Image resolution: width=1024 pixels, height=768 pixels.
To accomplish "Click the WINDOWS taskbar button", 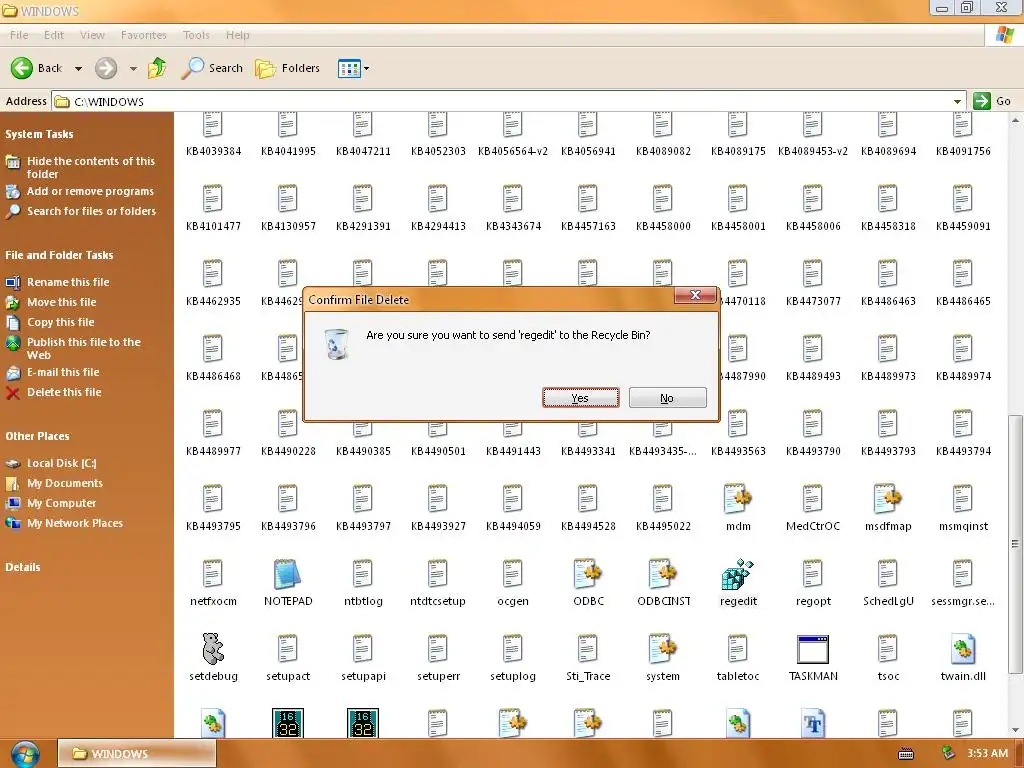I will pyautogui.click(x=137, y=754).
